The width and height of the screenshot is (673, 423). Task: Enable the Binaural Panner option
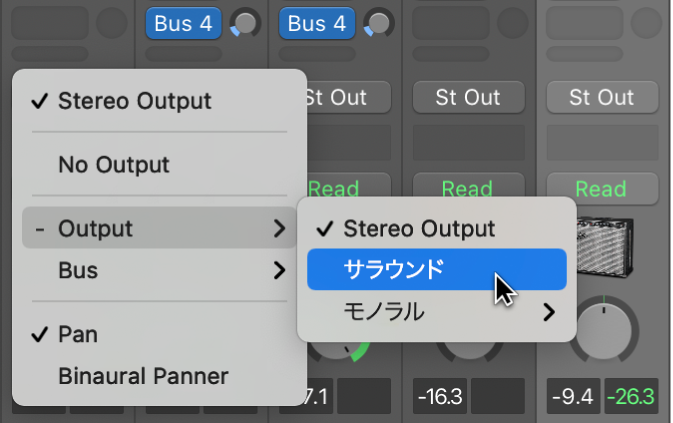click(142, 377)
